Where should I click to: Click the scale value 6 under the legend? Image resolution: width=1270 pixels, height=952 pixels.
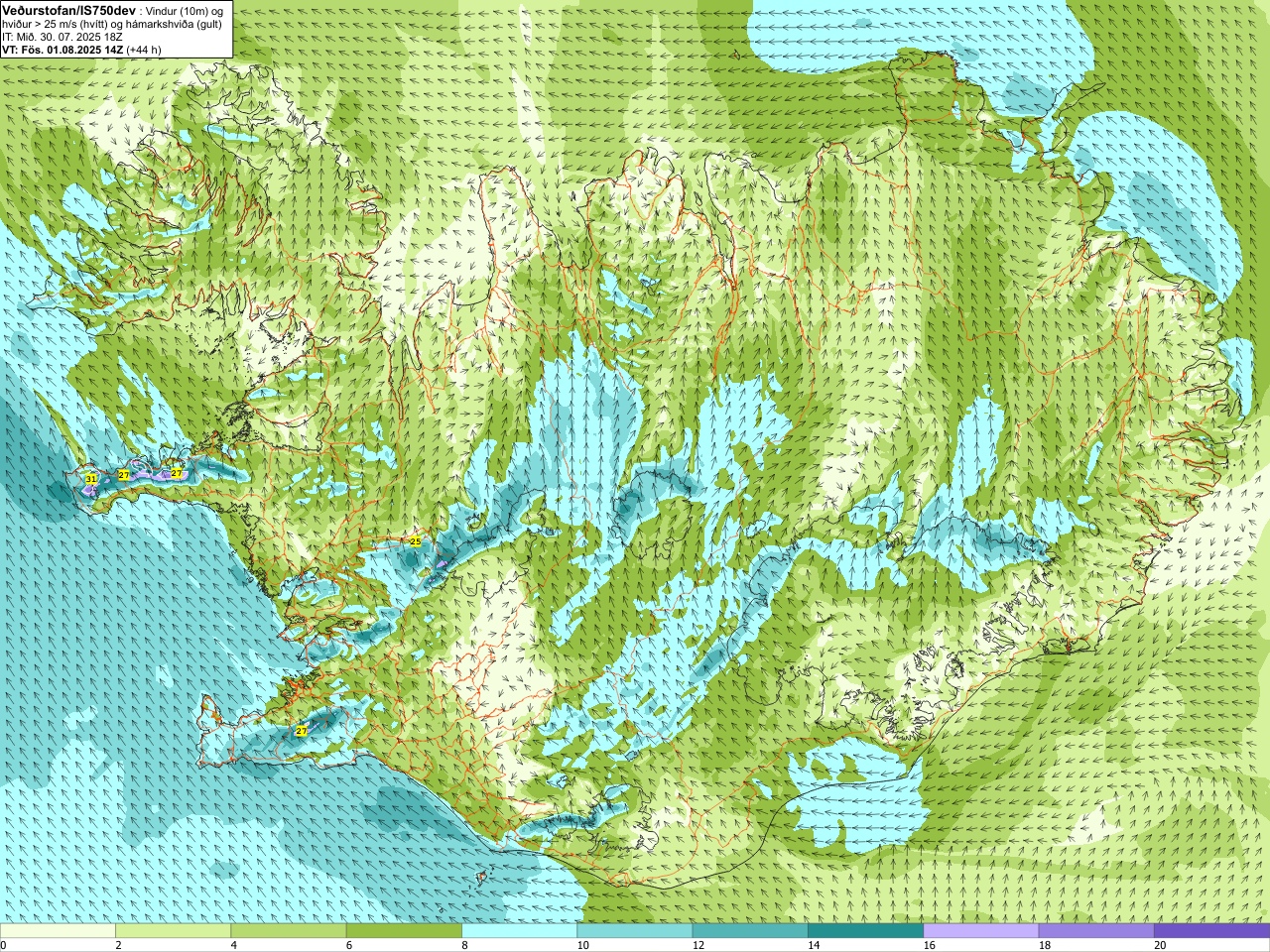[x=349, y=946]
